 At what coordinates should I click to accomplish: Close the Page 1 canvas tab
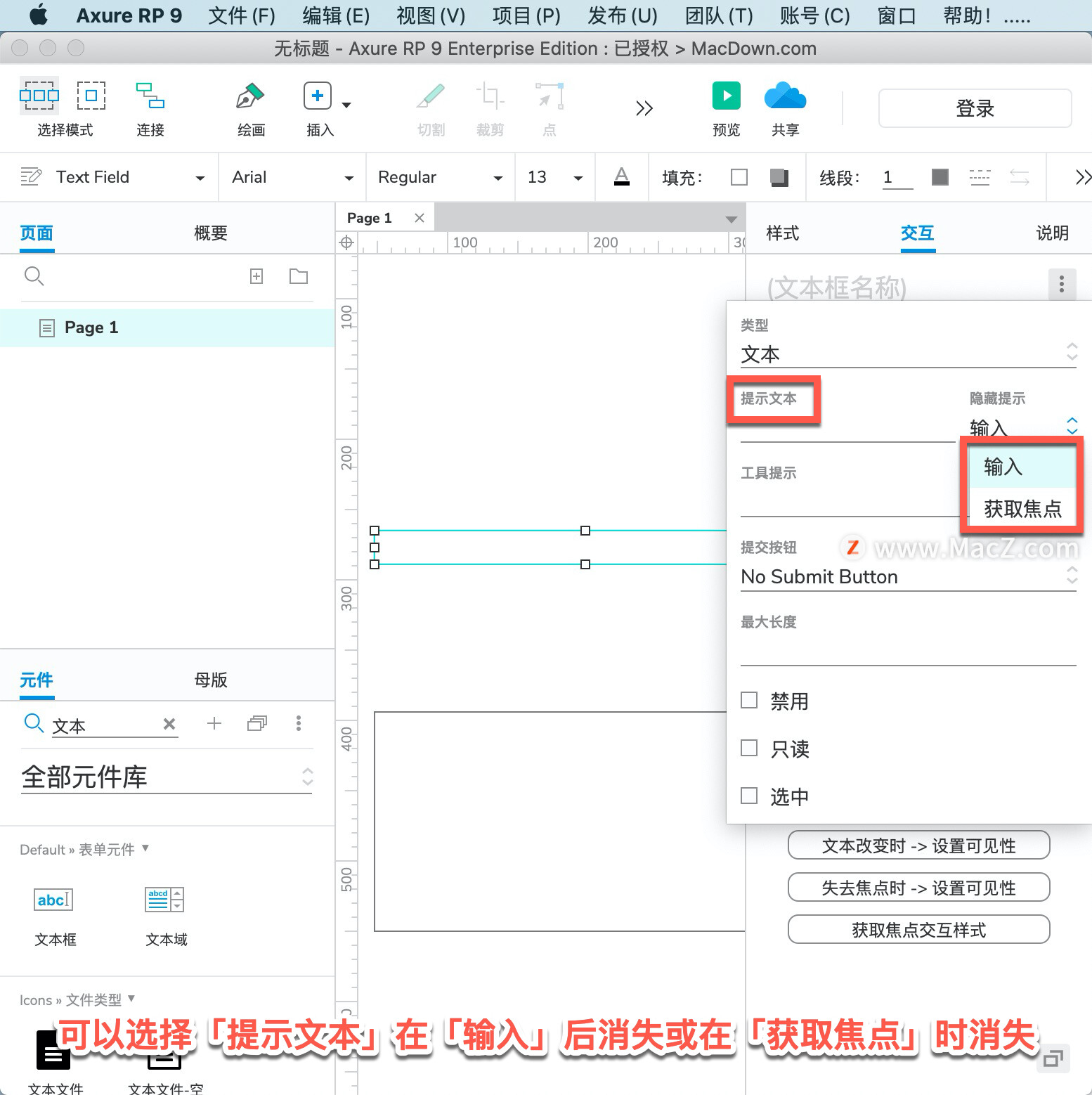[420, 218]
